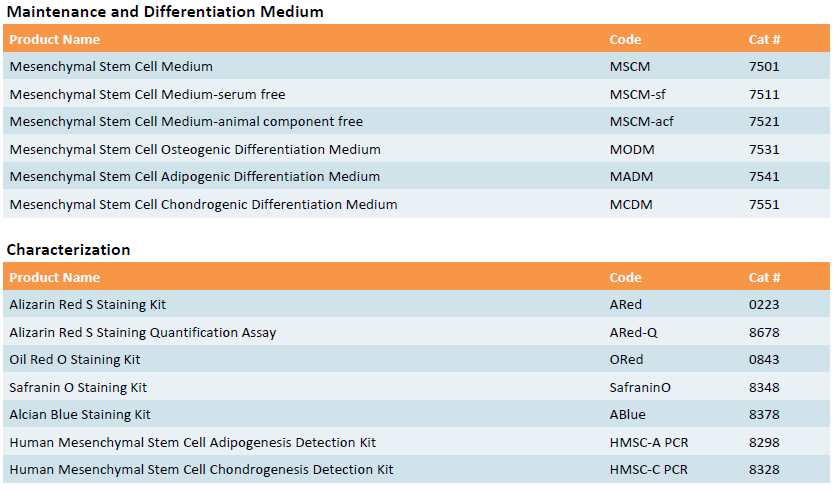Click the Characterization section heading
839x490 pixels.
point(69,250)
